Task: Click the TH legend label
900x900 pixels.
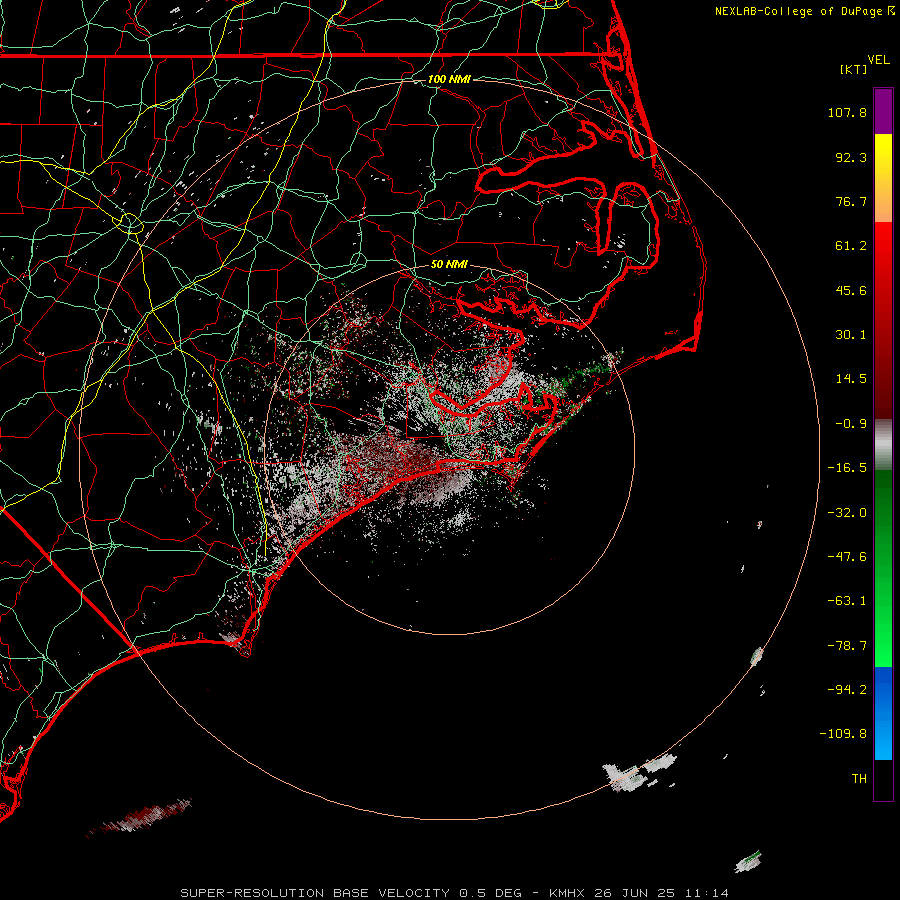Action: (x=859, y=779)
